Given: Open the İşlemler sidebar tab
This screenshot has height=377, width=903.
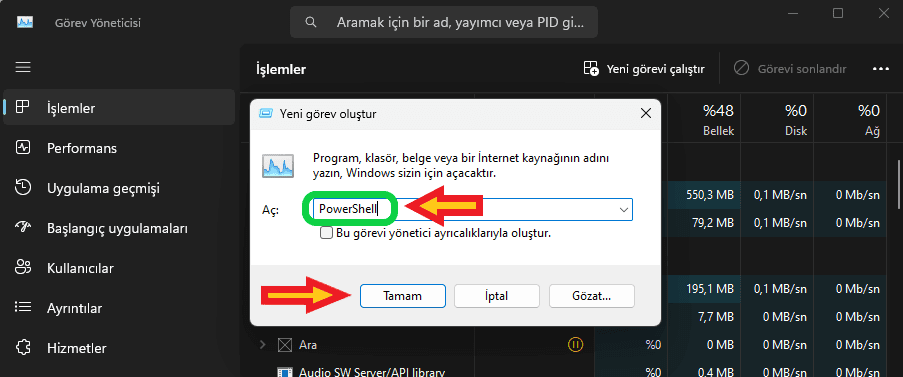Looking at the screenshot, I should pyautogui.click(x=119, y=108).
